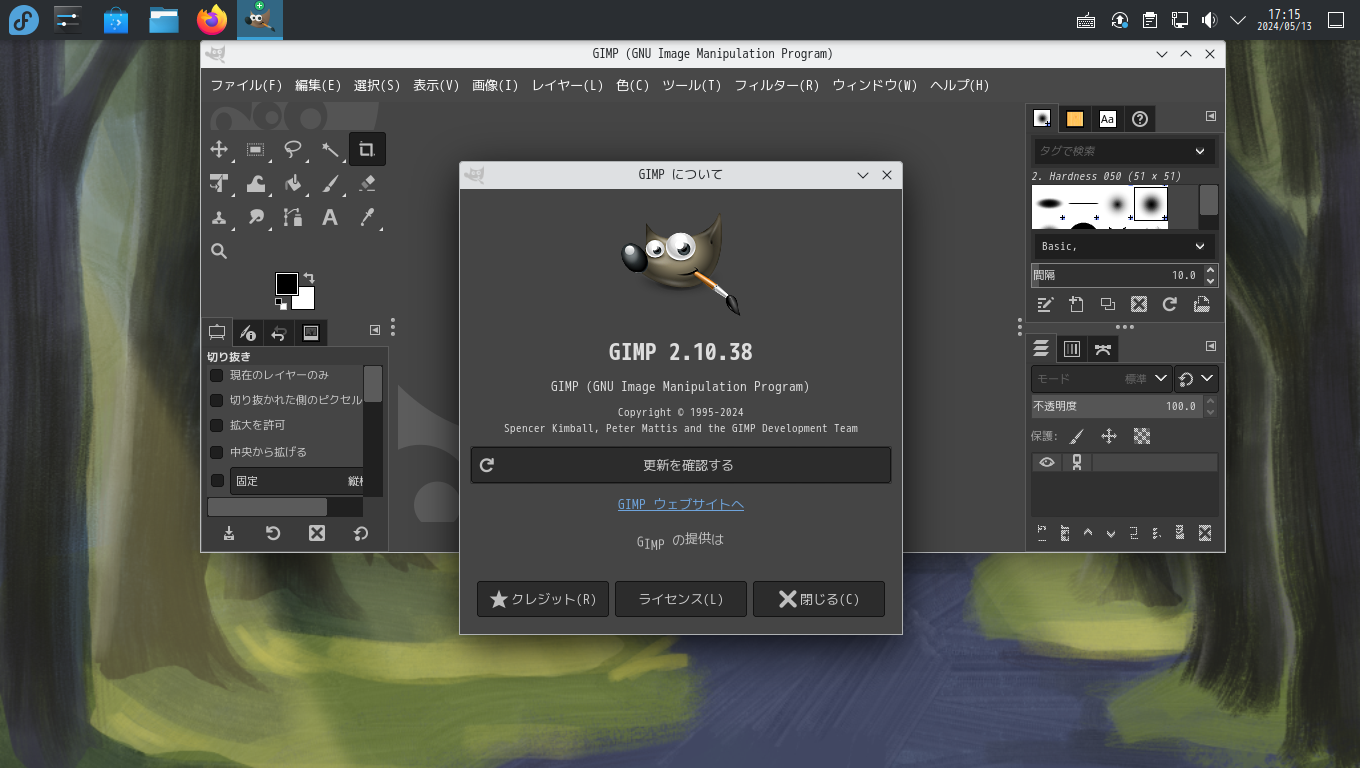Viewport: 1360px width, 768px height.
Task: Enable 拡大を許可 checkbox
Action: [x=216, y=426]
